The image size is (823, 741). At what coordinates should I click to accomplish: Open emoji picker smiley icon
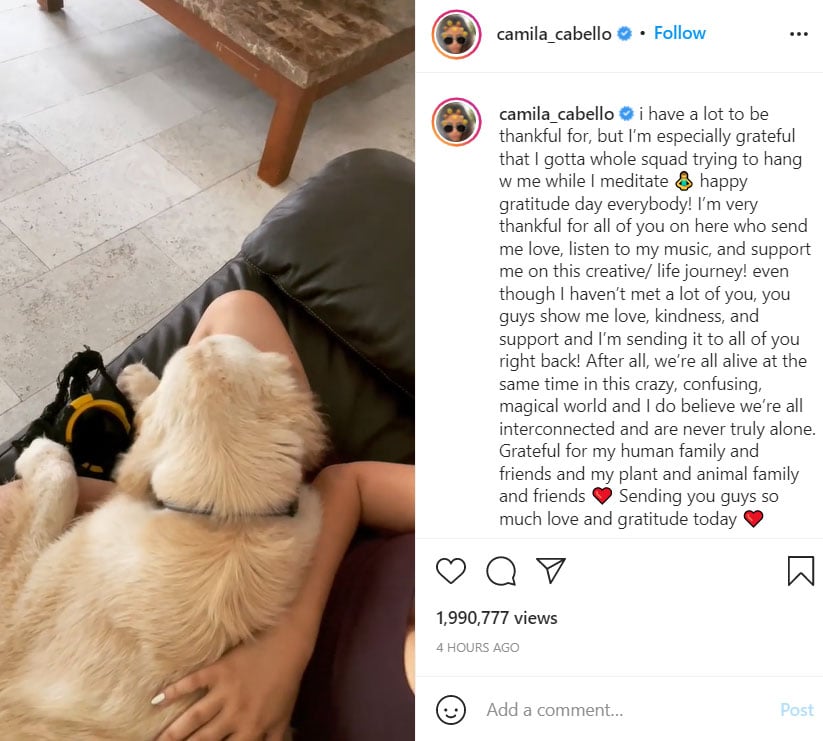451,710
